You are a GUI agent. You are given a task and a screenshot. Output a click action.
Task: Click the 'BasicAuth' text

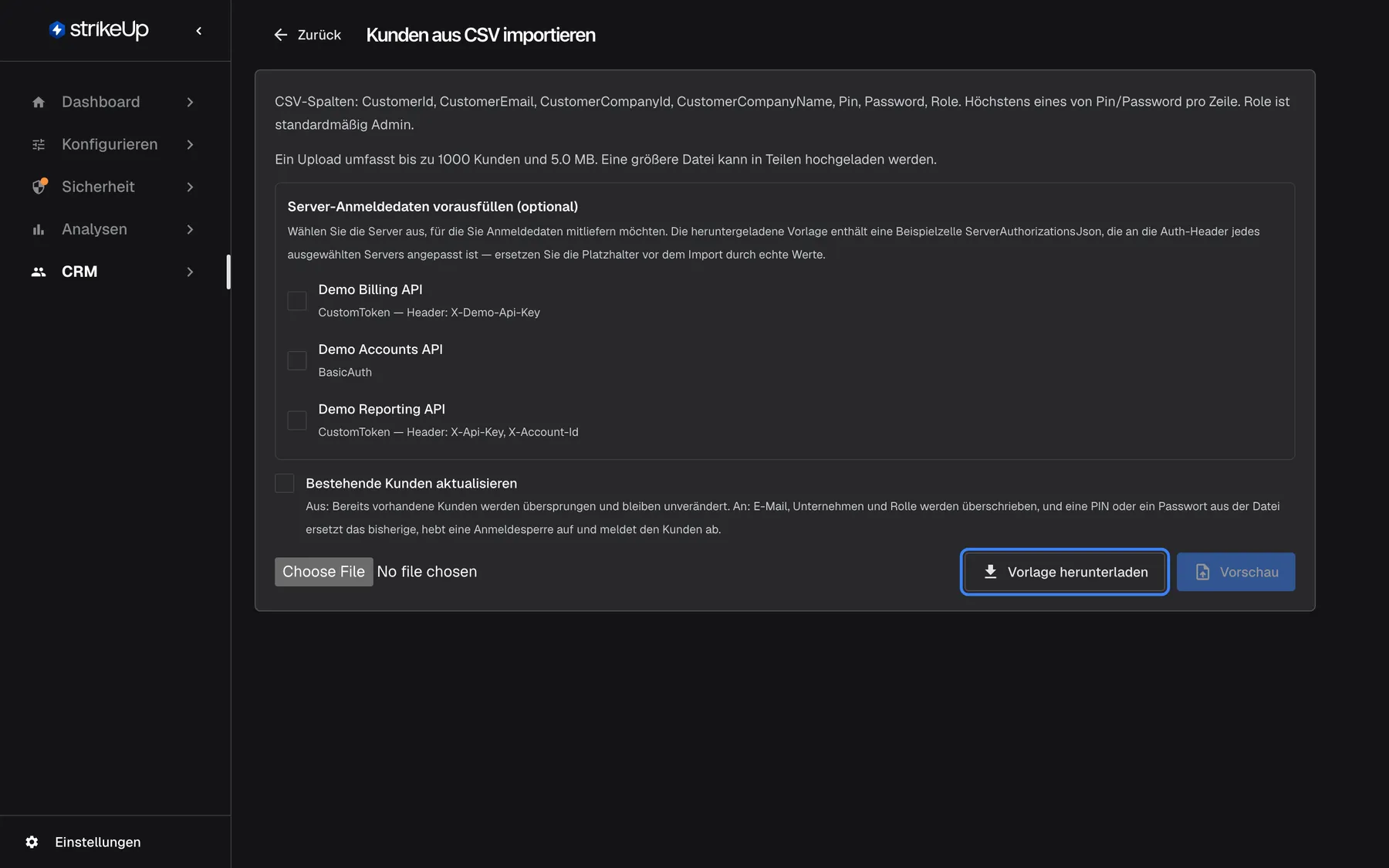click(345, 372)
